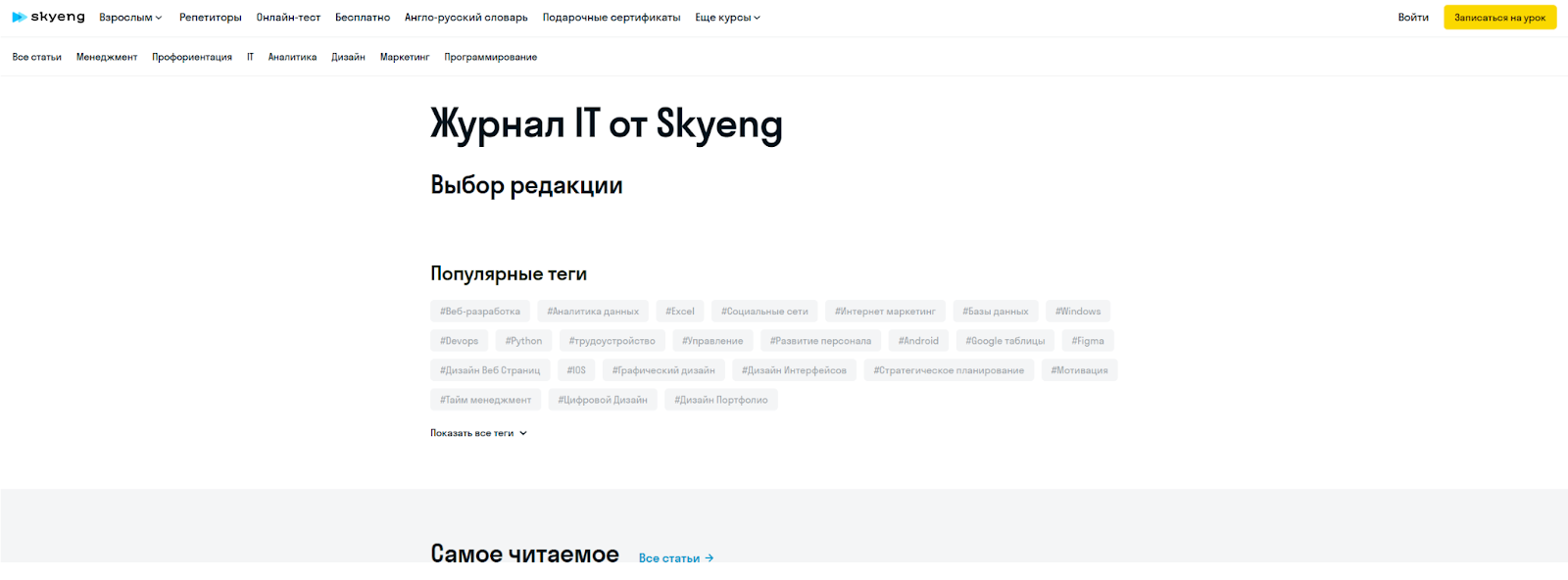Go to Онлайн-тест page

288,18
